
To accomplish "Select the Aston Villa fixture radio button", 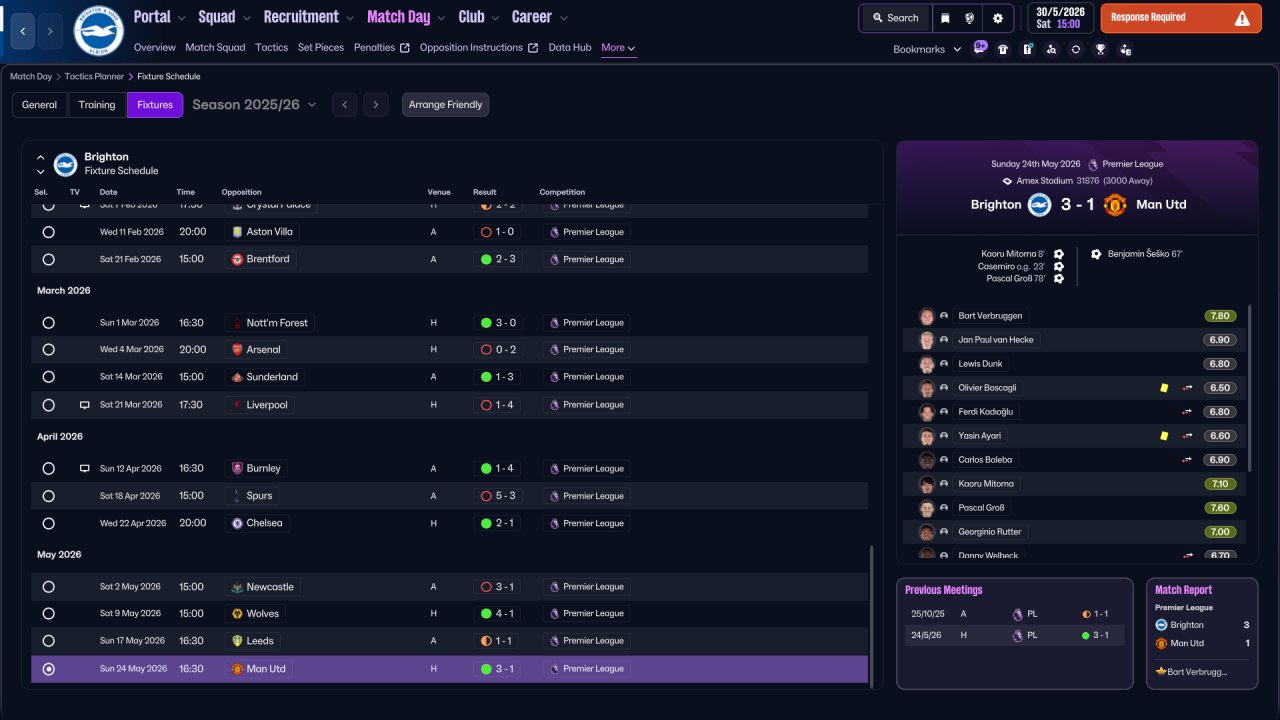I will [x=48, y=232].
